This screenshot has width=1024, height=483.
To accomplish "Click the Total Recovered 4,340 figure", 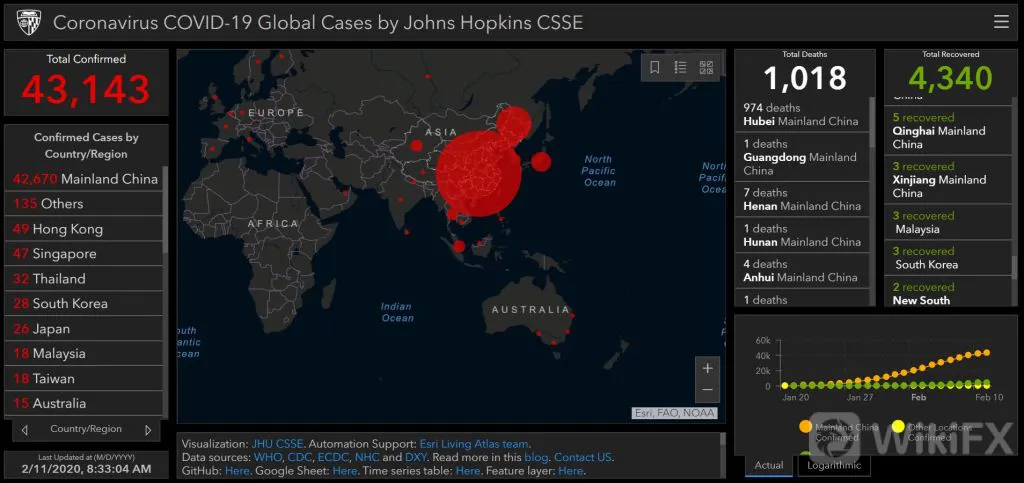I will pos(950,78).
